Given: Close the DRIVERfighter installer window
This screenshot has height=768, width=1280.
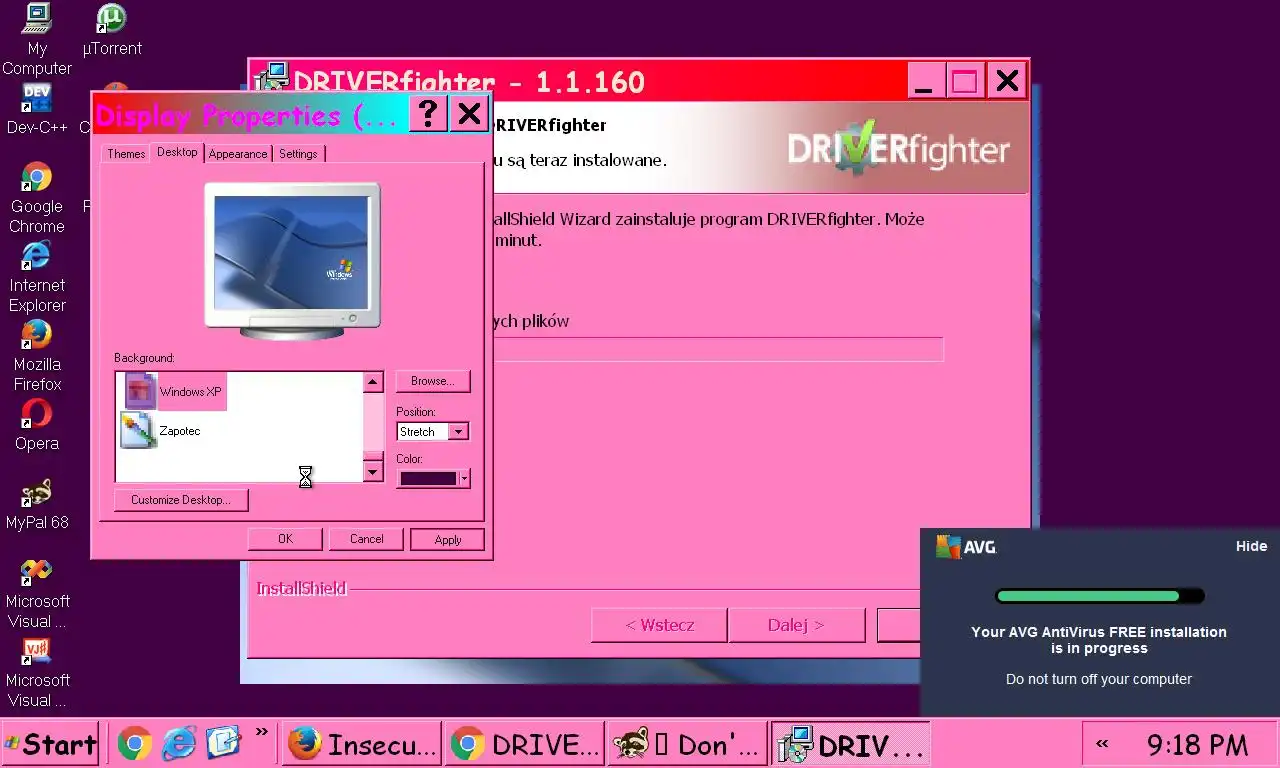Looking at the screenshot, I should (1007, 81).
